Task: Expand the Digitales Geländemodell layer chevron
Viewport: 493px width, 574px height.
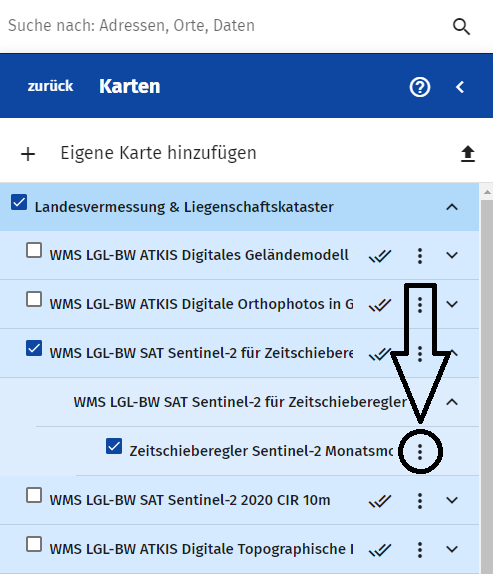Action: pyautogui.click(x=452, y=255)
